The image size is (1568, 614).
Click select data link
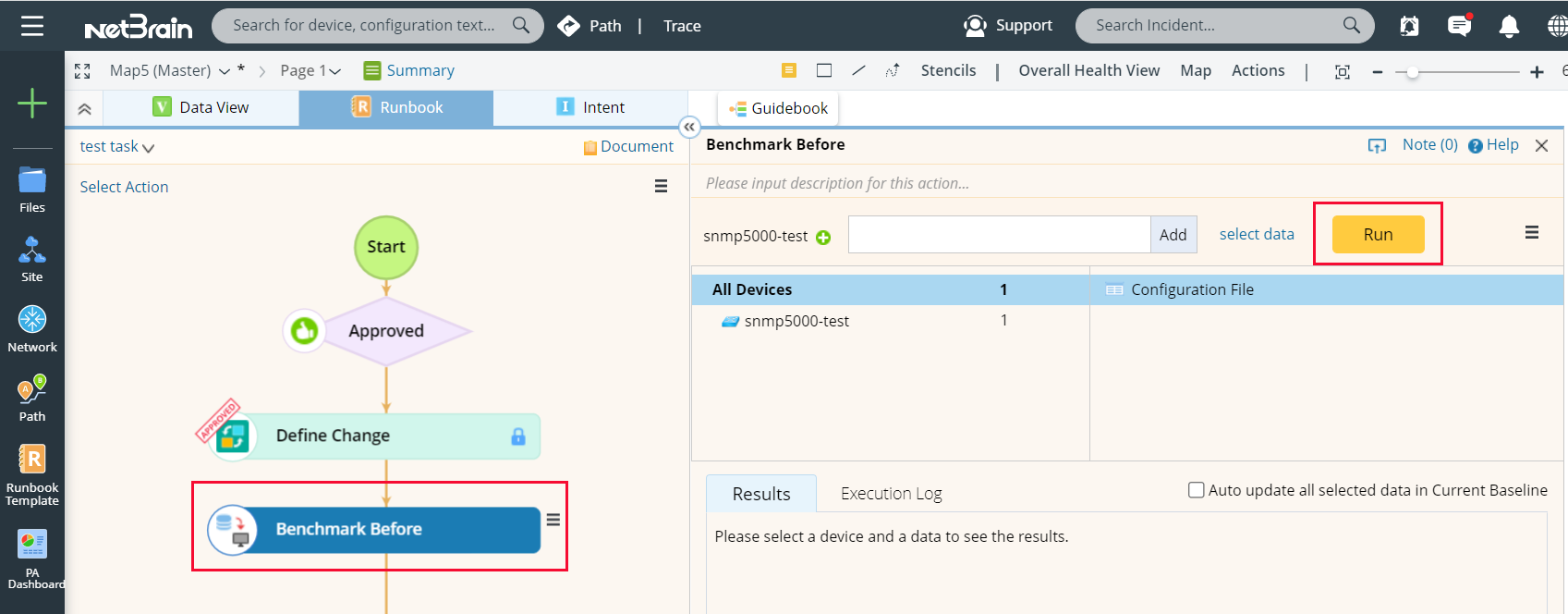[x=1257, y=234]
